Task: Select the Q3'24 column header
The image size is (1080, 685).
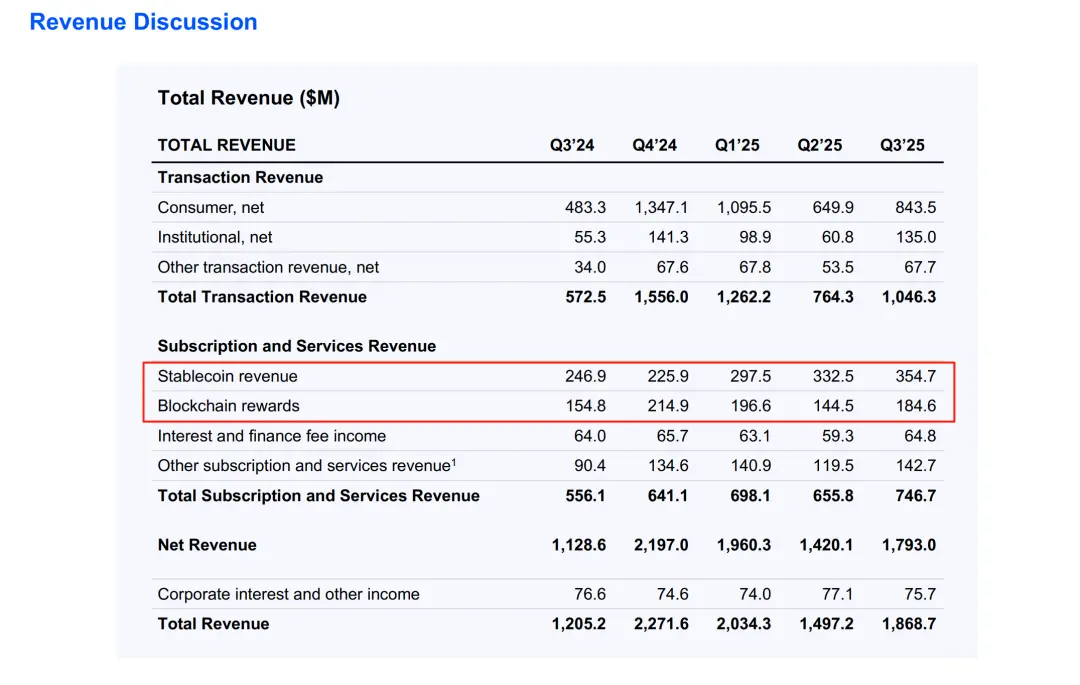Action: (572, 145)
